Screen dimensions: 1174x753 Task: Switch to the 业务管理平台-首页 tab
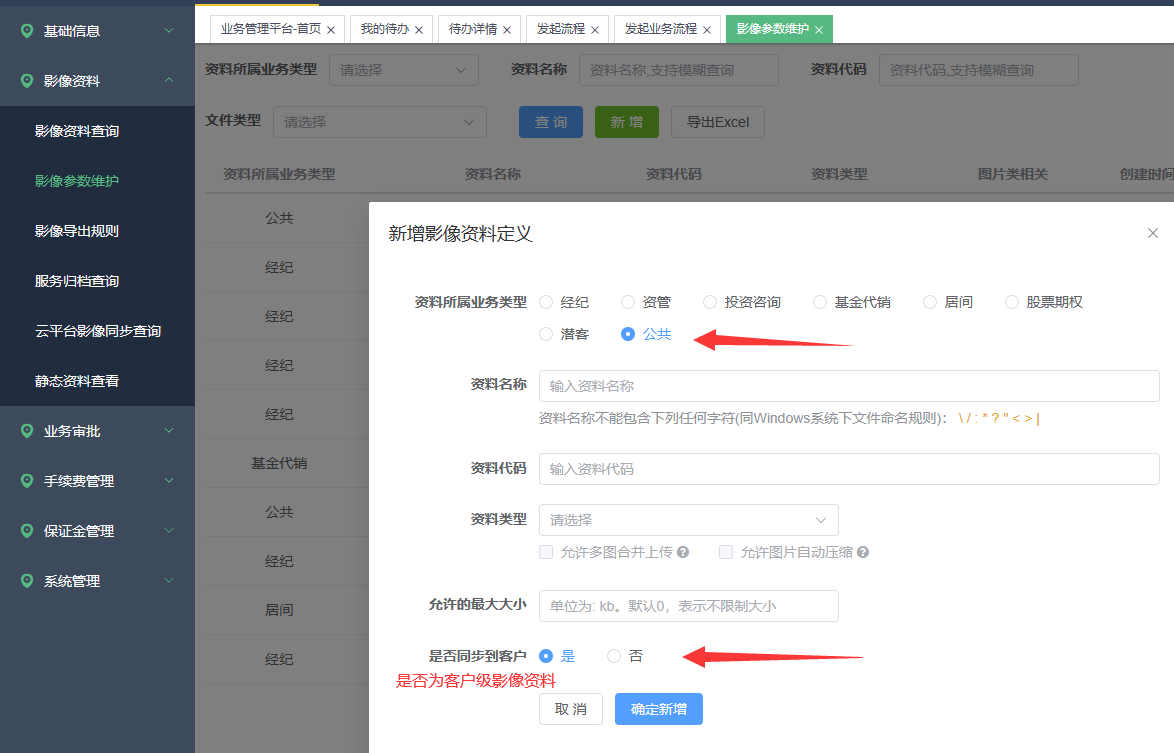point(270,29)
